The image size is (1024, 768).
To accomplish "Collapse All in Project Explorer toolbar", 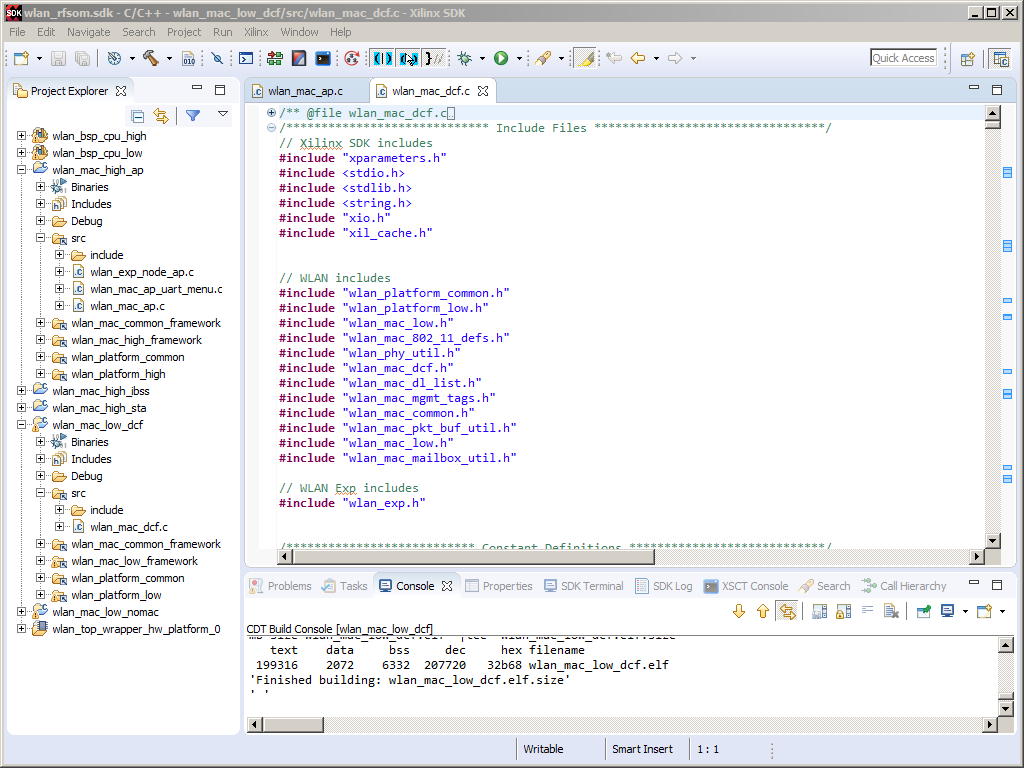I will 137,116.
